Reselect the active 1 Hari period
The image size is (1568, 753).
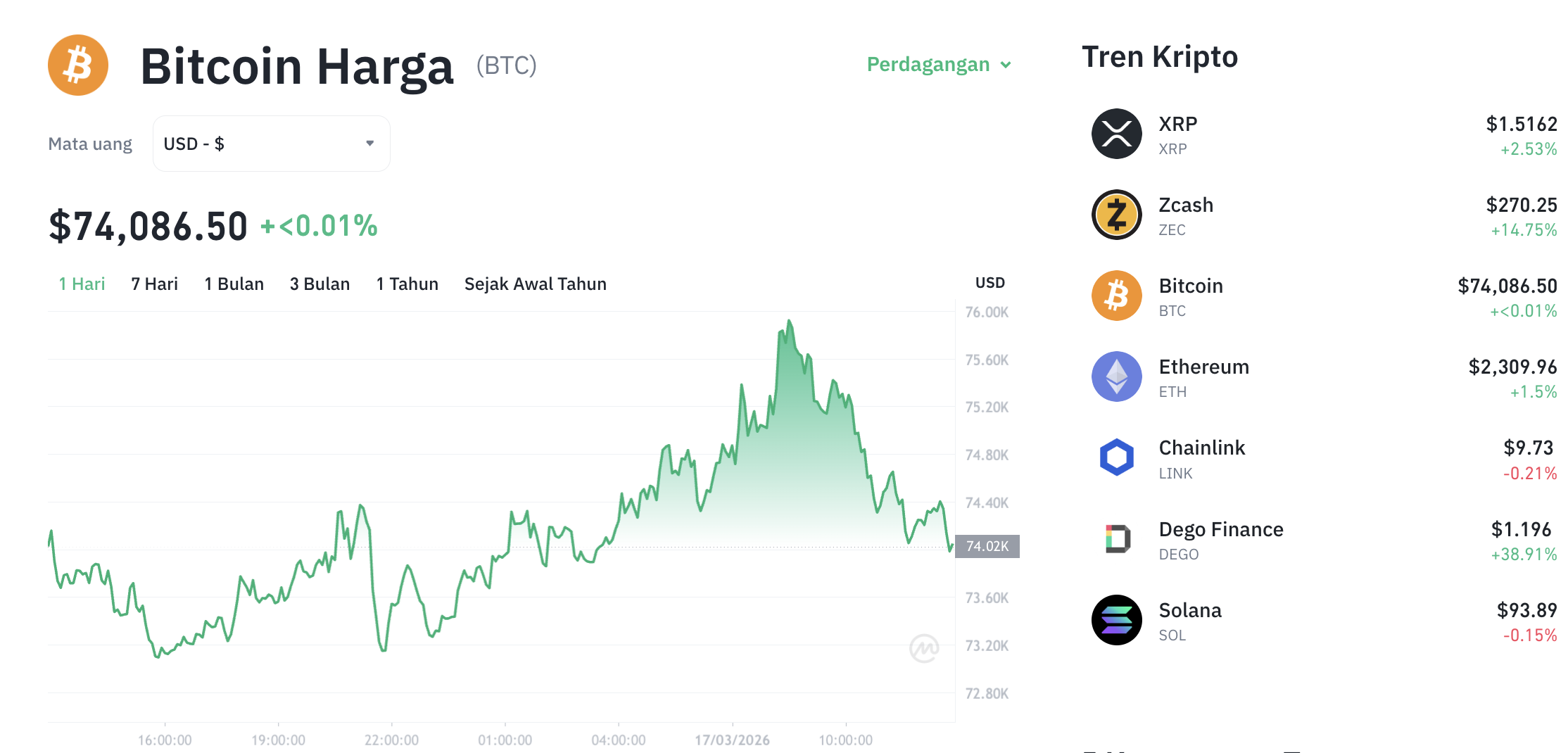coord(81,284)
